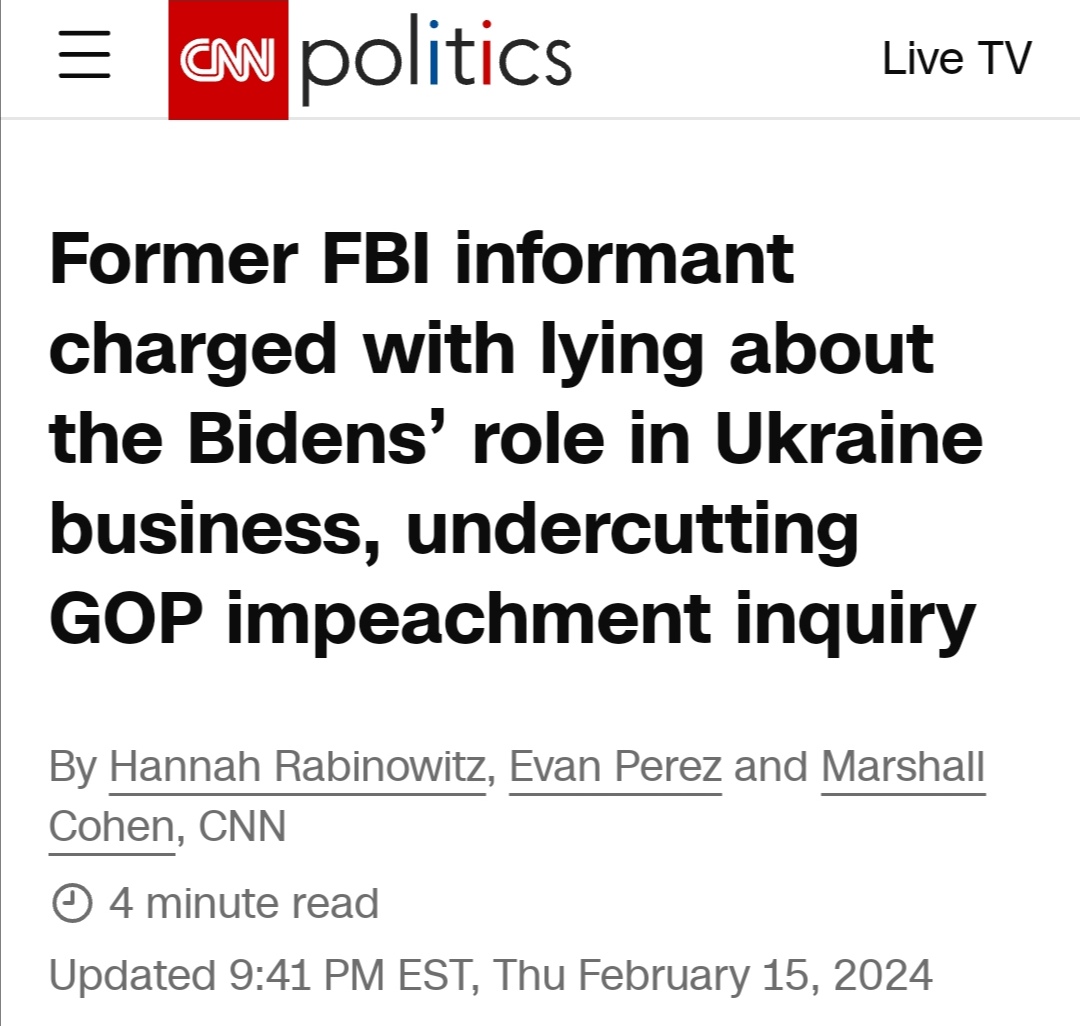Click headline line mentioning Bidens' role in Ukraine
The height and width of the screenshot is (1026, 1080).
[516, 438]
